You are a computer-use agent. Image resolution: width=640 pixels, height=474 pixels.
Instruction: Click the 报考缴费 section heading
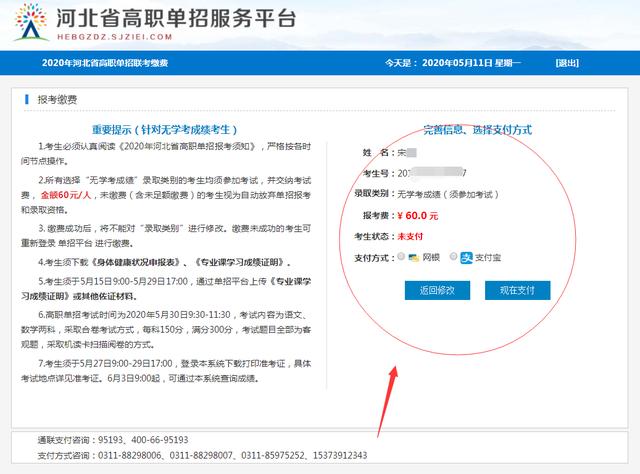tap(57, 100)
